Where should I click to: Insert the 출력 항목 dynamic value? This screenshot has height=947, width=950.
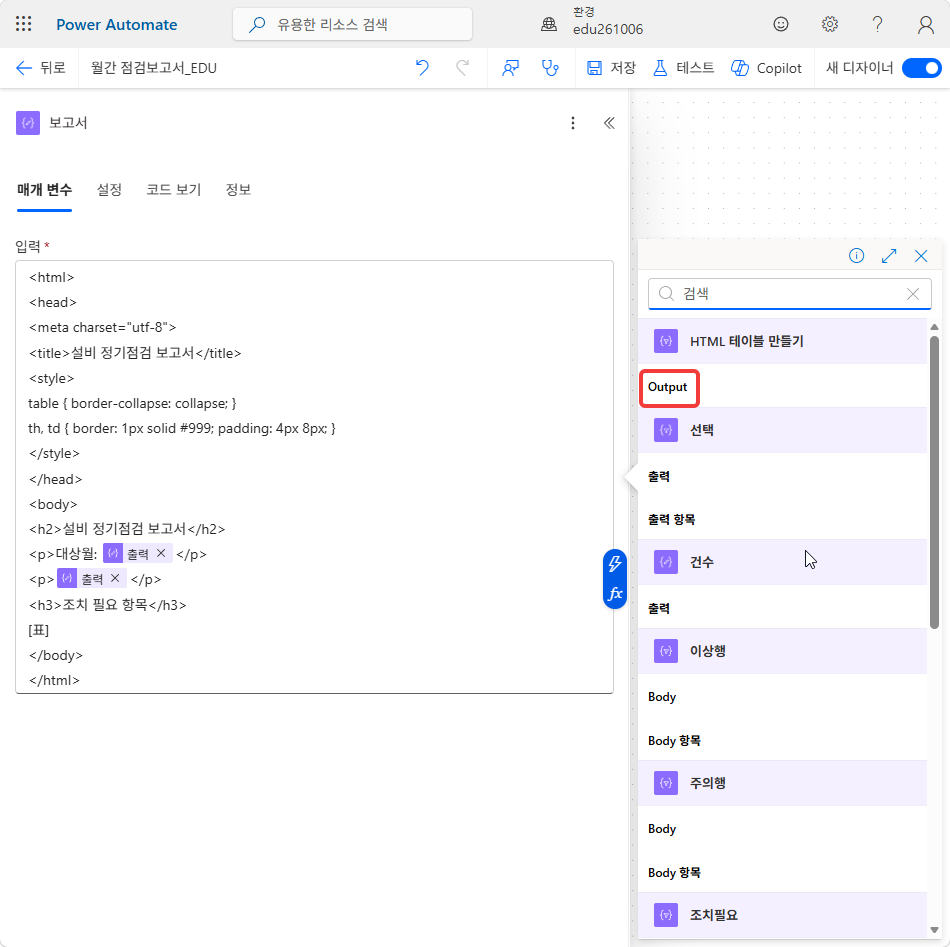pos(671,519)
